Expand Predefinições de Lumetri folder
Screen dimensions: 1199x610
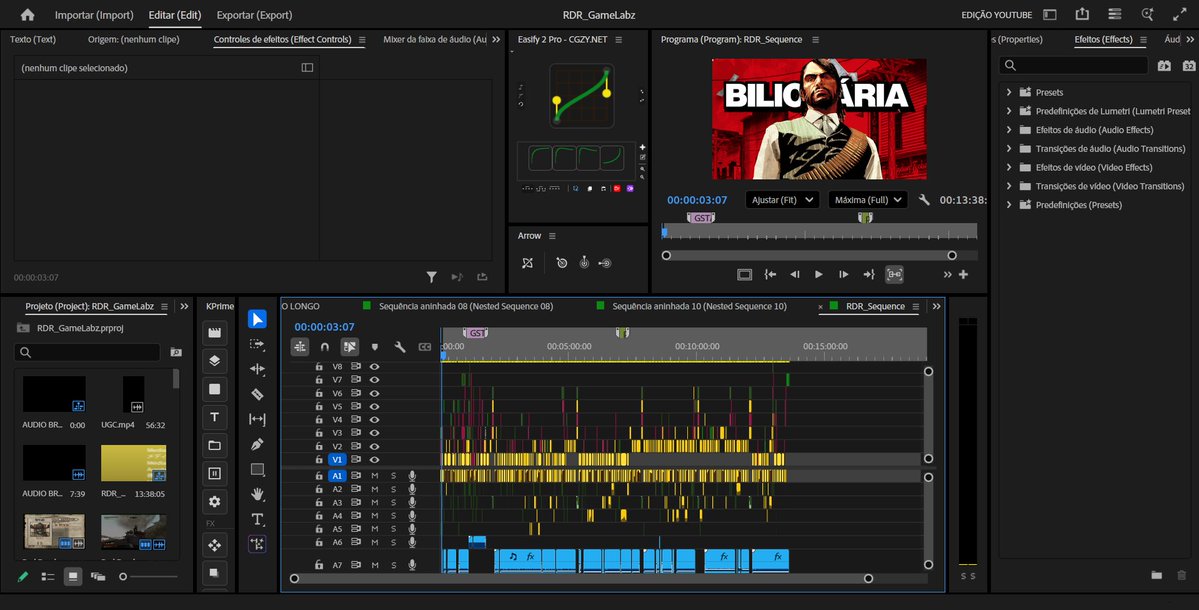click(1009, 111)
